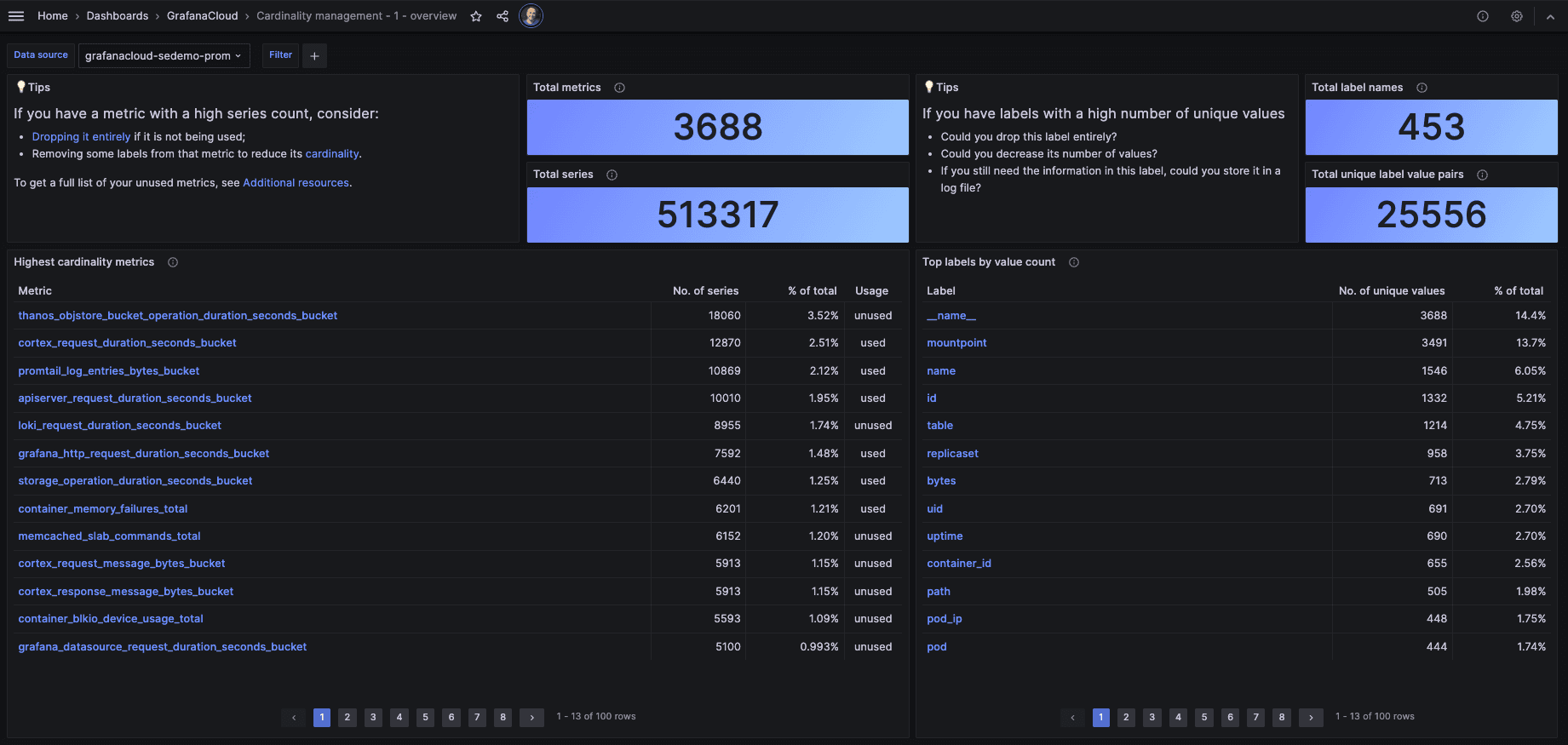Go to next page in labels table
Image resolution: width=1568 pixels, height=745 pixels.
pos(1311,717)
